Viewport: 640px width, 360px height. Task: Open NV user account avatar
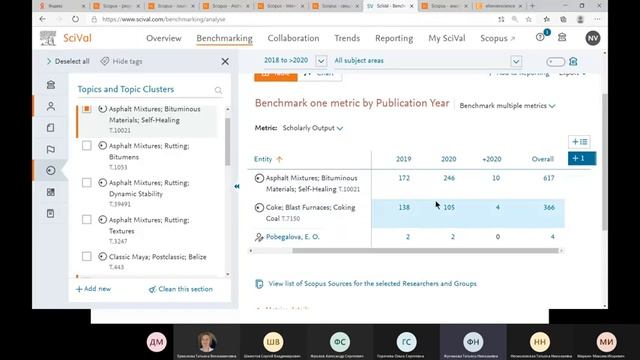click(593, 38)
